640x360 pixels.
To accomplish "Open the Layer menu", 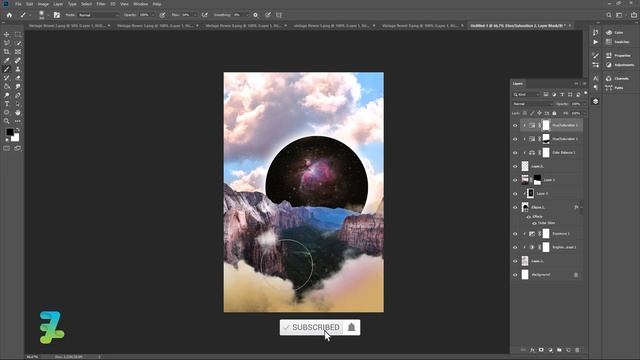I will [58, 4].
